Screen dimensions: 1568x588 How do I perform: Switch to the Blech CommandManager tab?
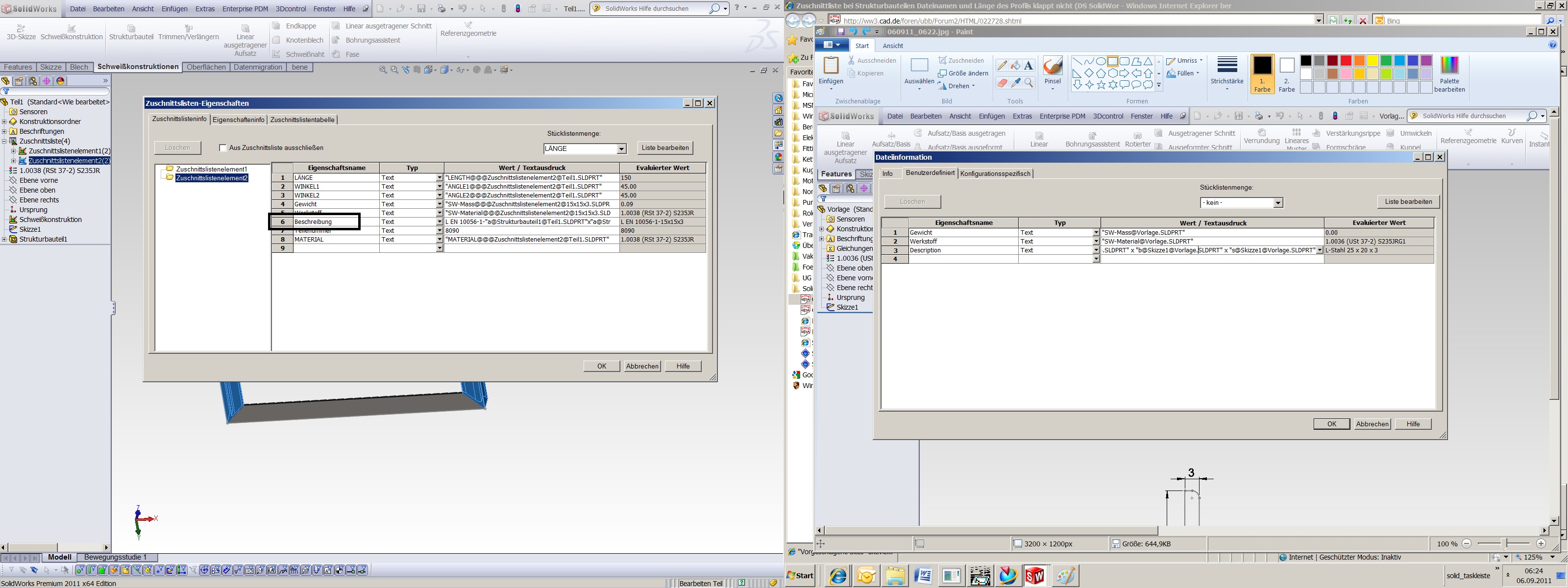click(79, 68)
